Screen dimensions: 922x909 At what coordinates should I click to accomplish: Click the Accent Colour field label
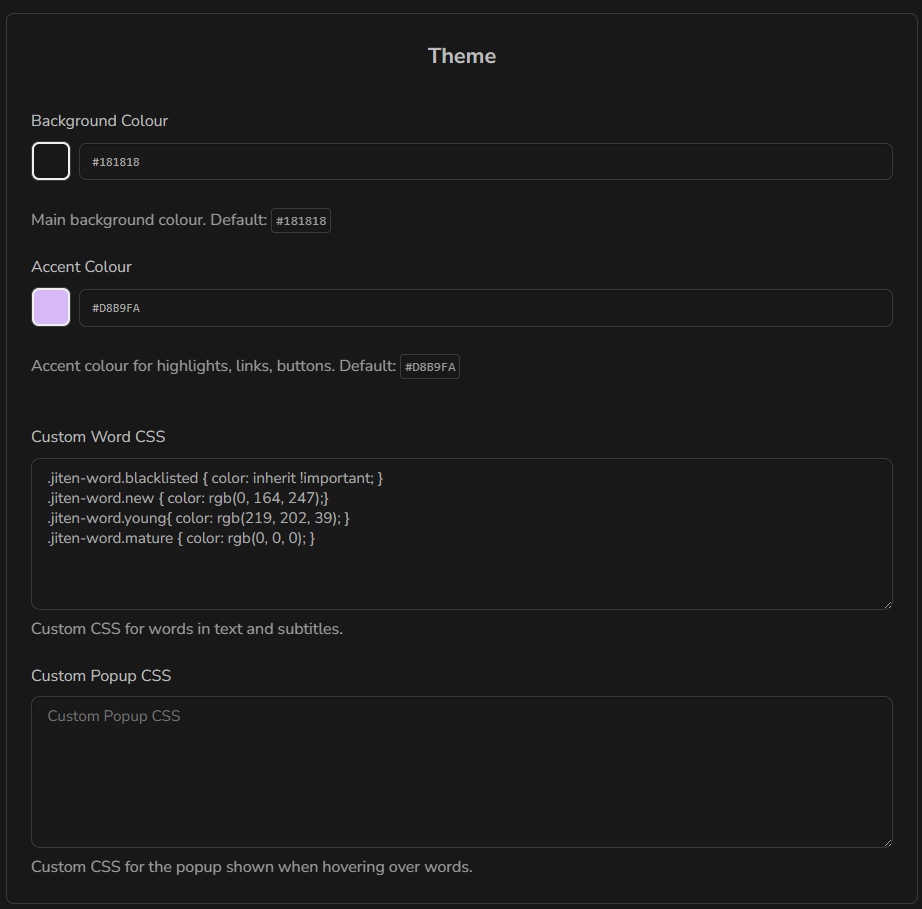[81, 267]
